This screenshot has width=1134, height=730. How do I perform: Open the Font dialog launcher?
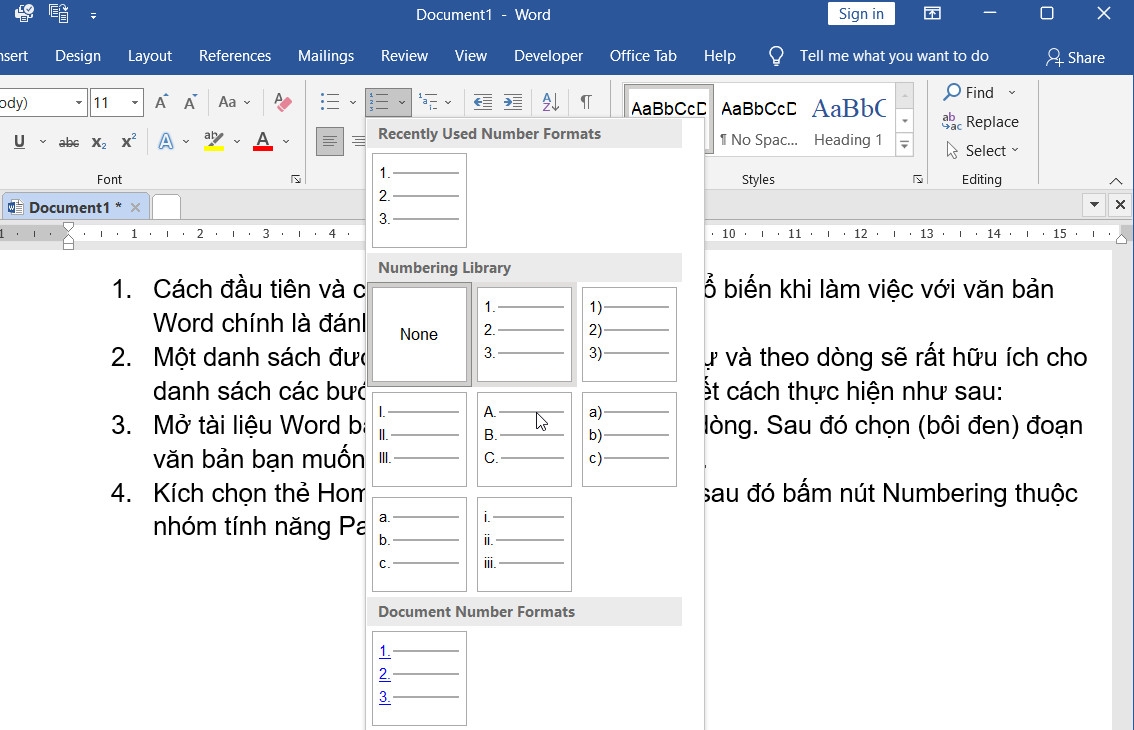coord(296,179)
